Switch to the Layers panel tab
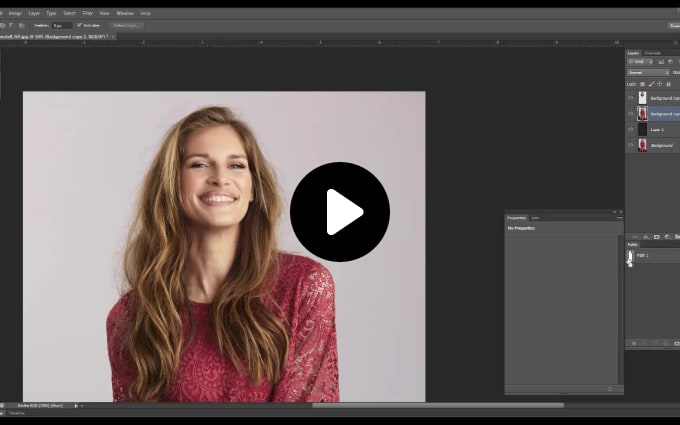Image resolution: width=680 pixels, height=425 pixels. (x=634, y=53)
